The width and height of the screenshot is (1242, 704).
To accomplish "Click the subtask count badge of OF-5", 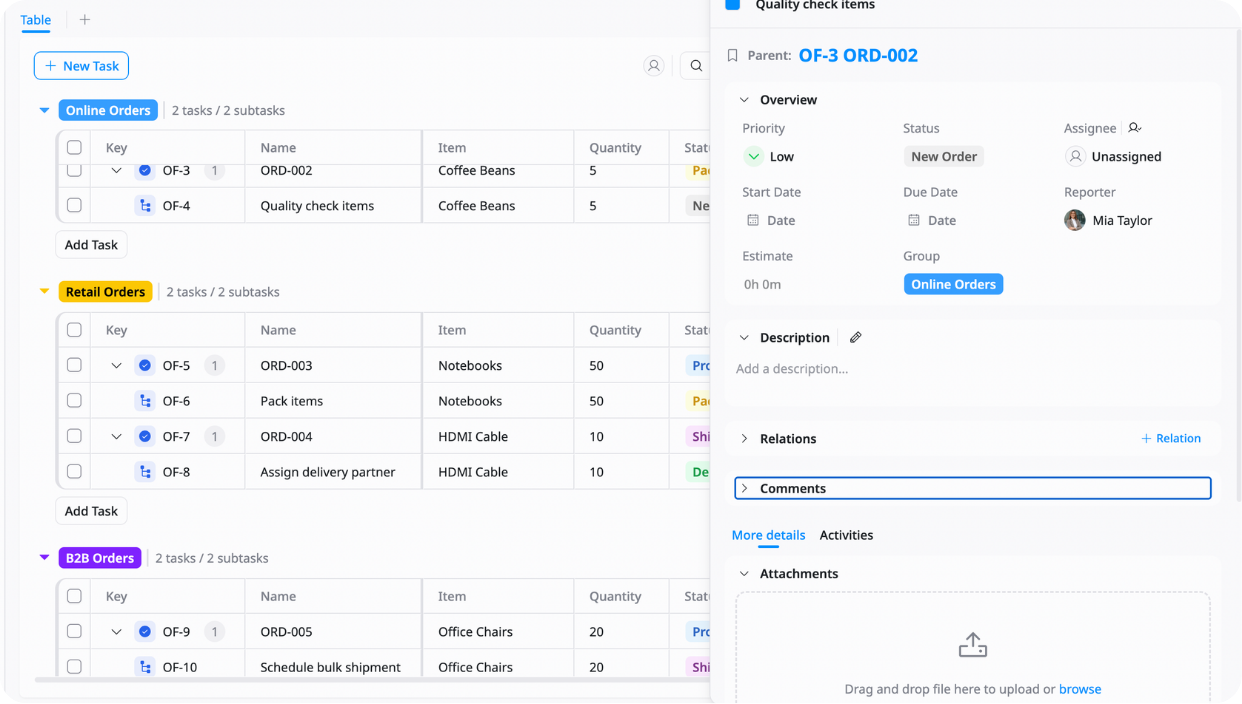I will (x=214, y=366).
